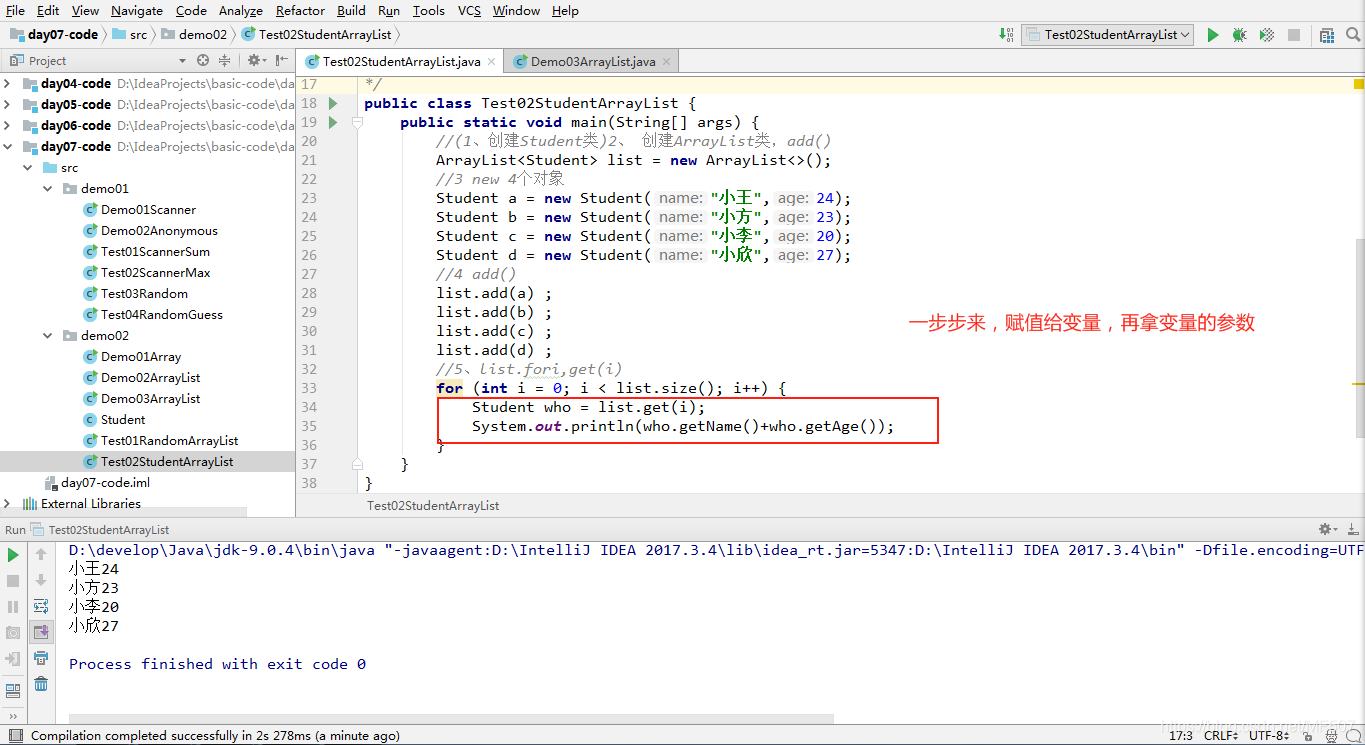Hide the Project tool window
Viewport: 1365px width, 745px height.
(281, 61)
